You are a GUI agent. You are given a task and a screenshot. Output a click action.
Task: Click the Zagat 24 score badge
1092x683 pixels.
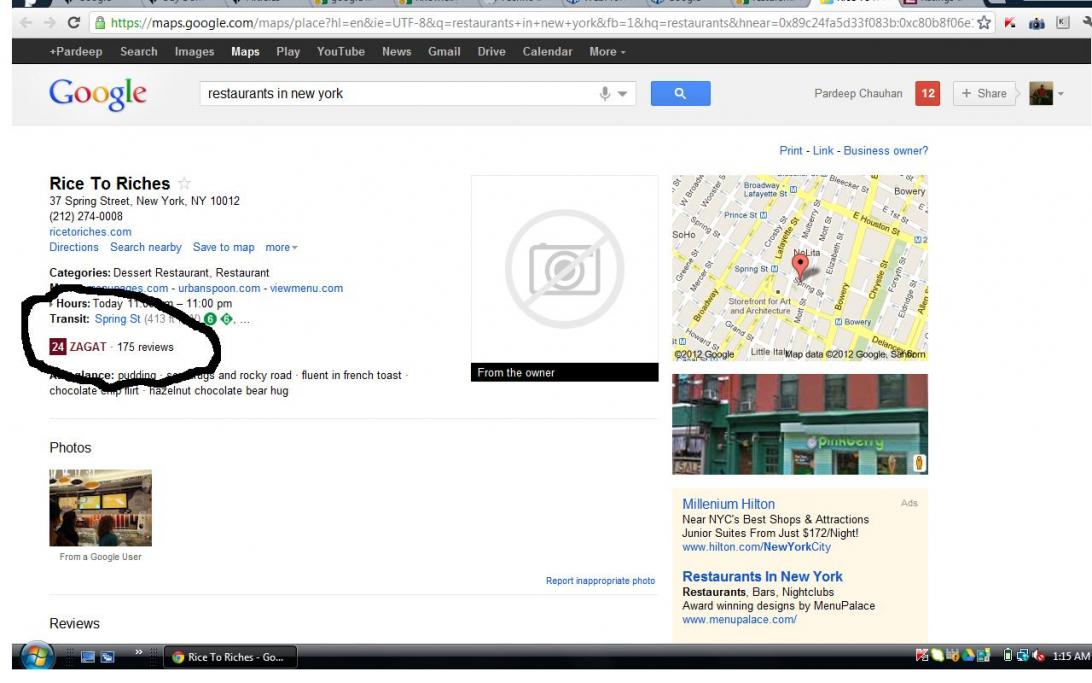58,347
